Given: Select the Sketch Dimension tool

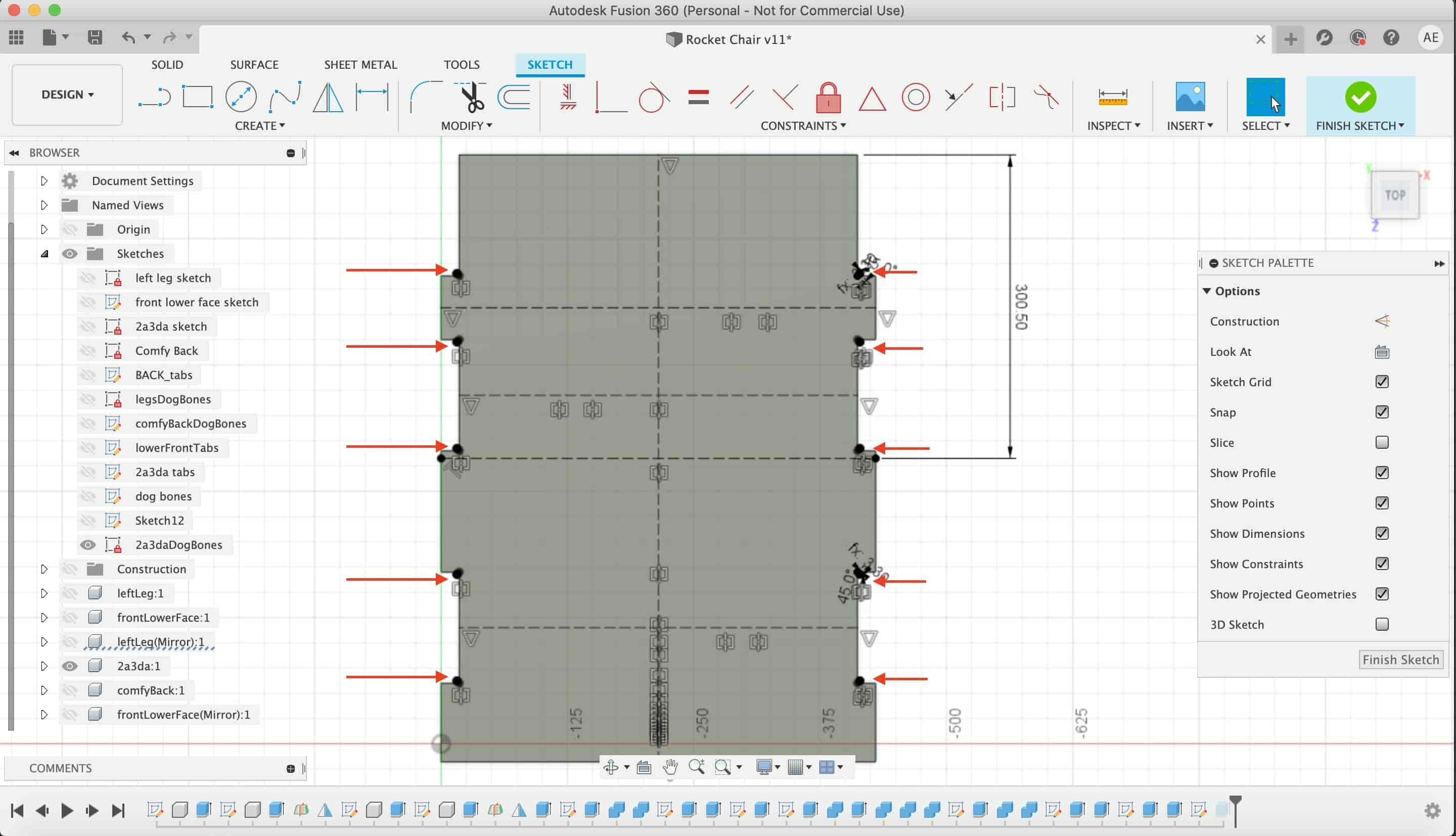Looking at the screenshot, I should [x=372, y=97].
